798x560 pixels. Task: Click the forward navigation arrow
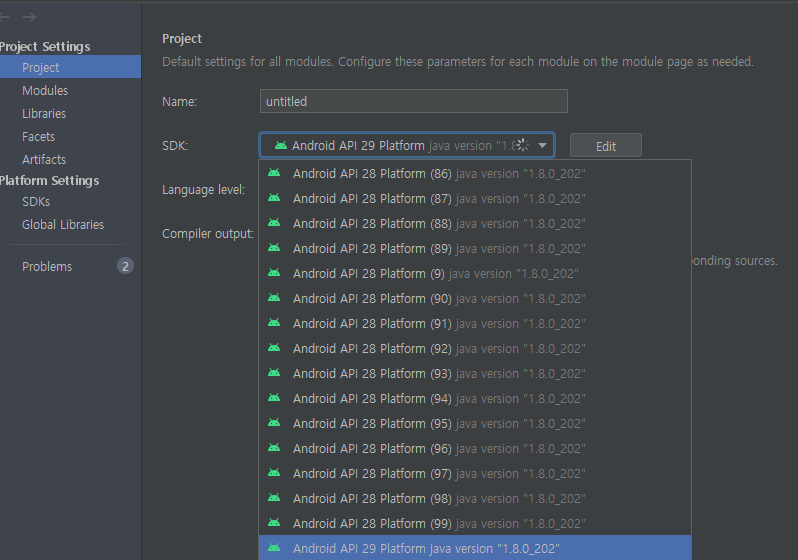point(30,17)
